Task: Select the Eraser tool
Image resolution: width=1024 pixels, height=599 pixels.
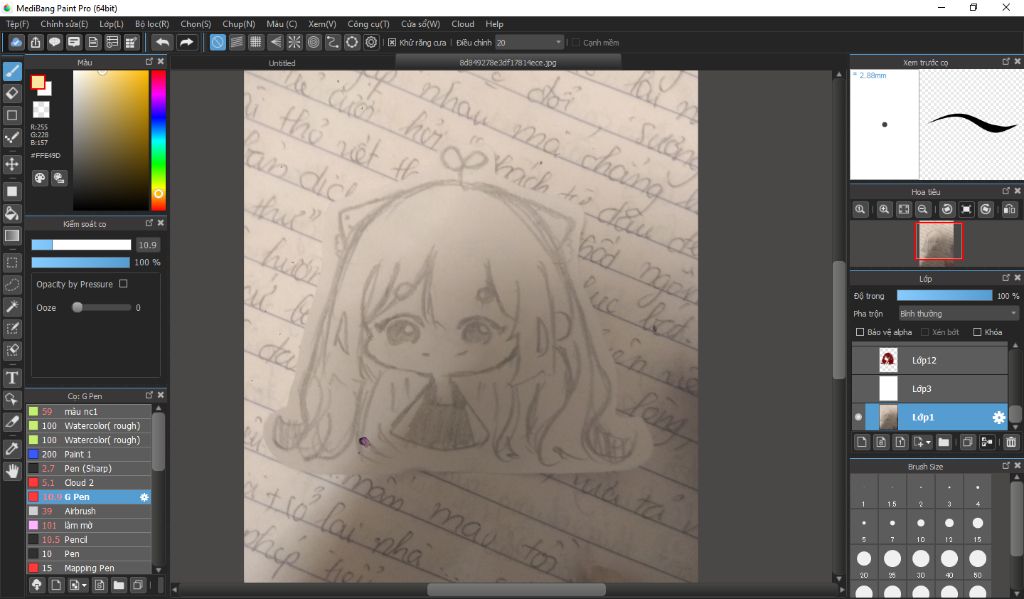Action: [12, 93]
